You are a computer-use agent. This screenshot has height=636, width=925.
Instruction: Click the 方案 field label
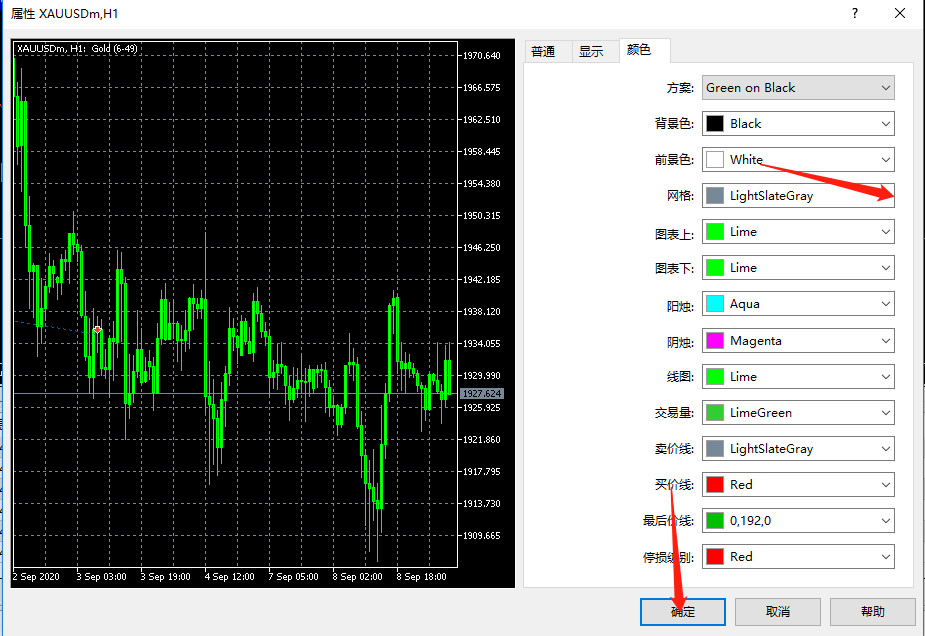tap(680, 88)
